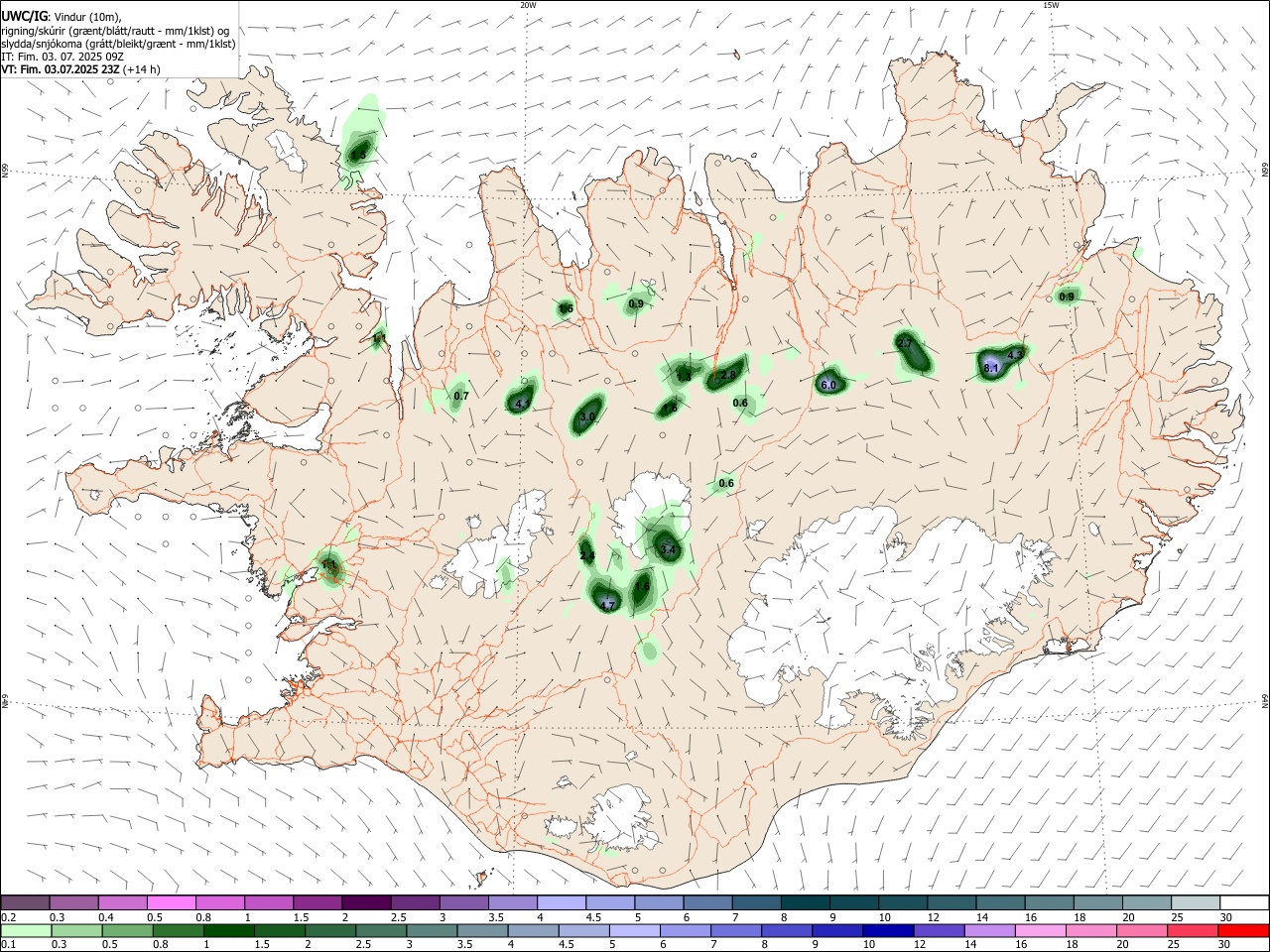
Task: Click the '0.2' label of the upper color scale
Action: tap(8, 917)
